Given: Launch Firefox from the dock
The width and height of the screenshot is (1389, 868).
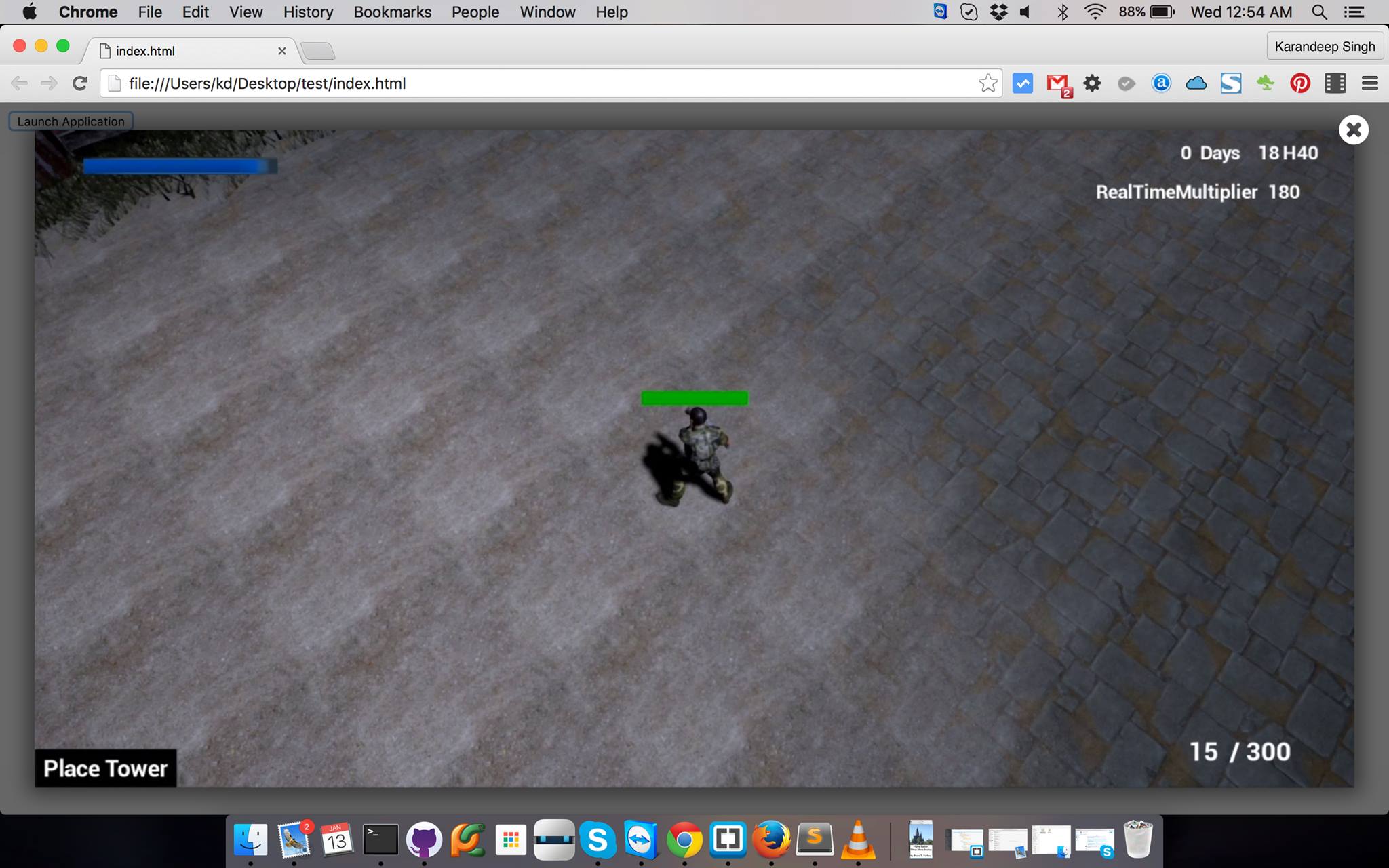Looking at the screenshot, I should tap(771, 840).
